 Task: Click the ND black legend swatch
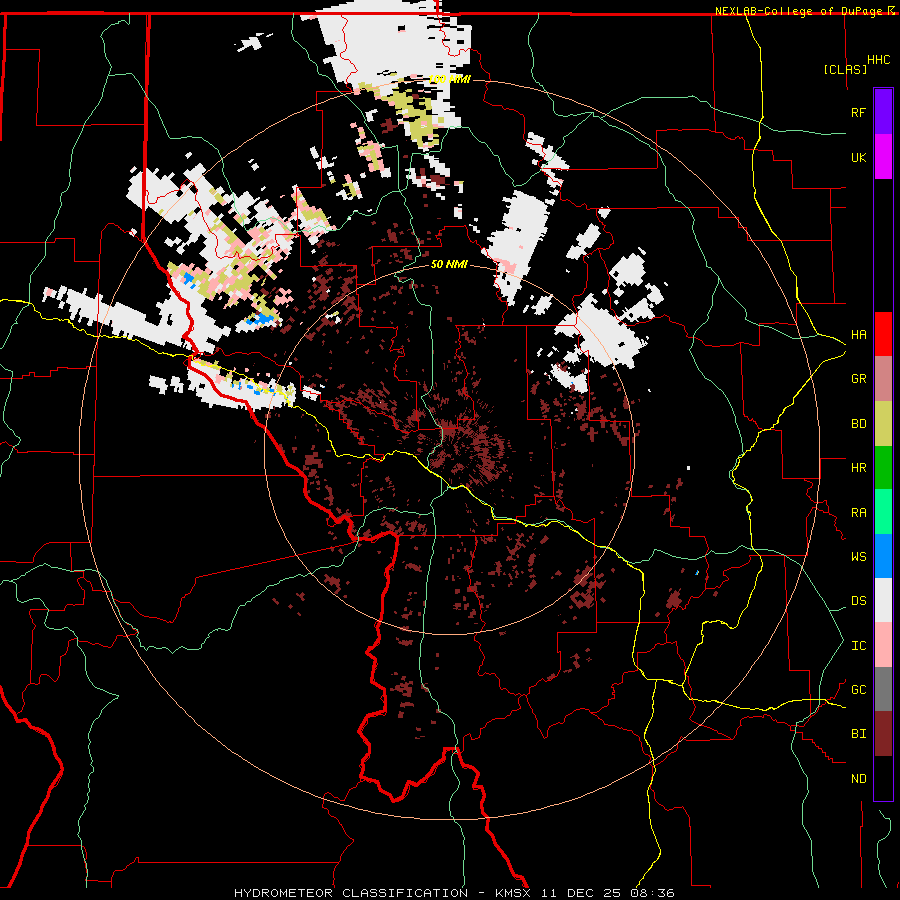click(883, 778)
